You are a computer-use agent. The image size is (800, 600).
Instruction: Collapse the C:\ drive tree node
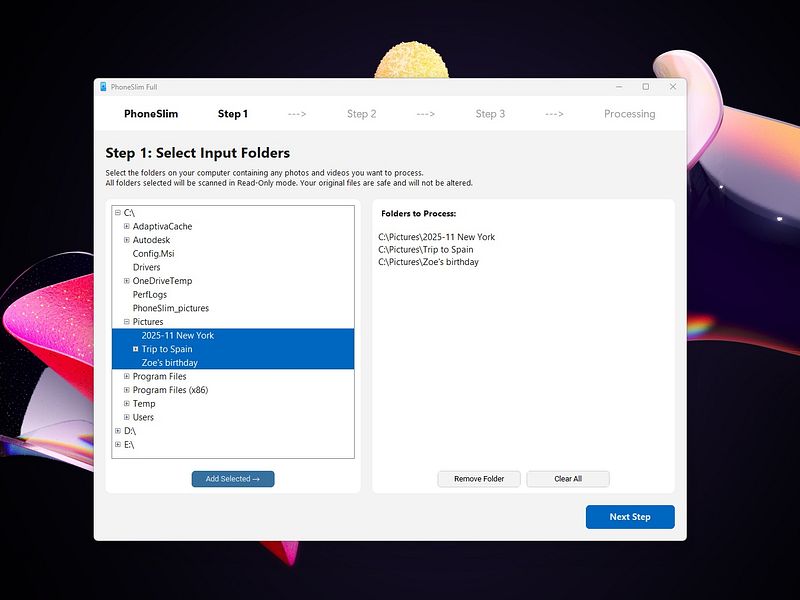pyautogui.click(x=118, y=213)
